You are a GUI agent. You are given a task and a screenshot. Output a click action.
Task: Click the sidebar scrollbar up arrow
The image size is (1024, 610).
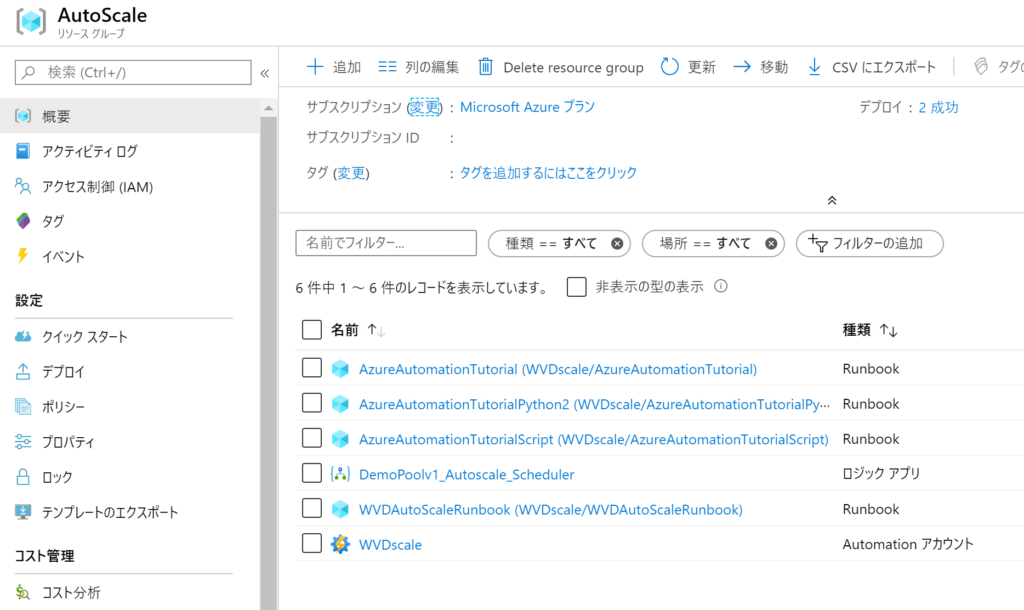click(x=268, y=108)
